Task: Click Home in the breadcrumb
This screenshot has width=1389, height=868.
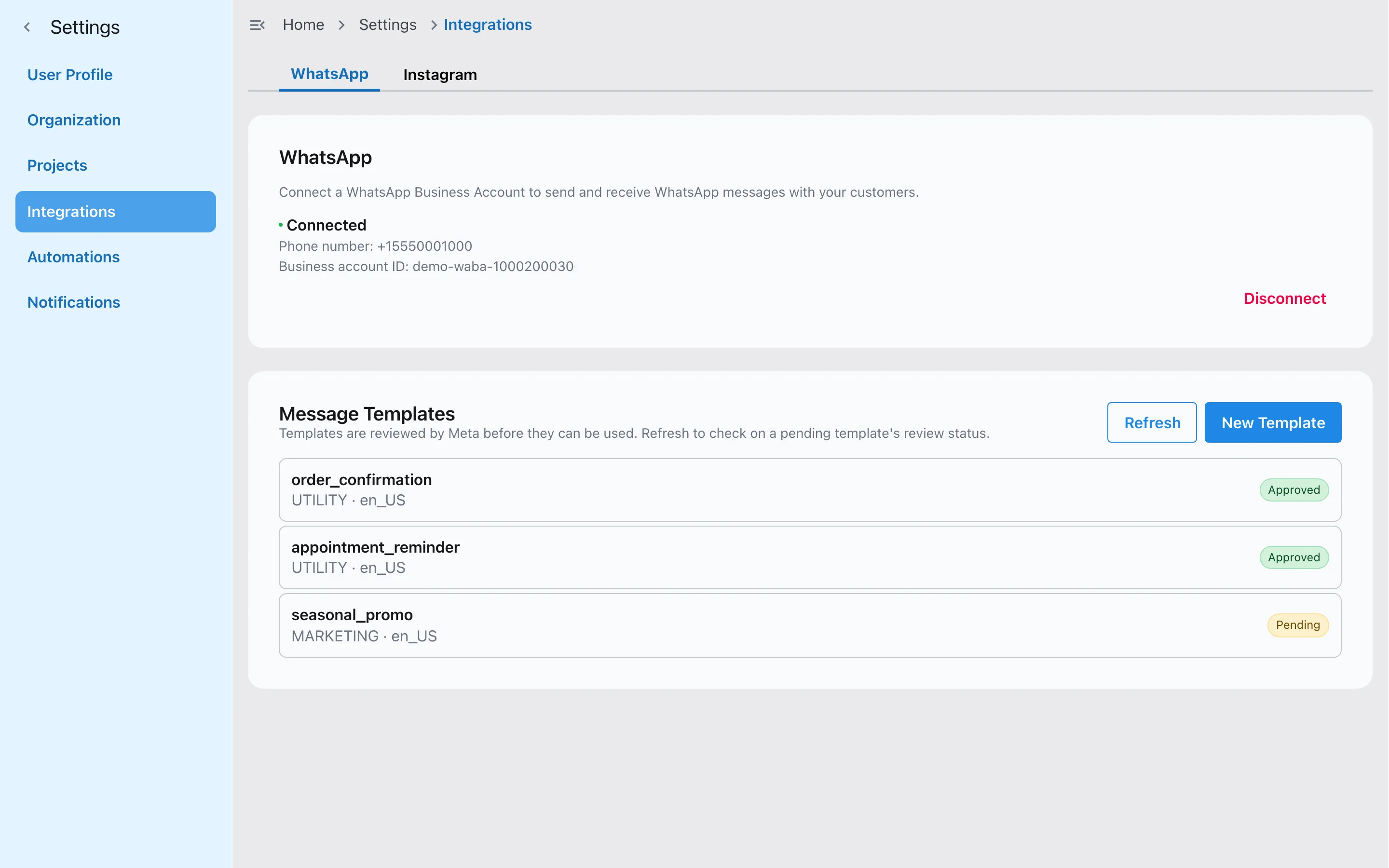Action: coord(303,25)
